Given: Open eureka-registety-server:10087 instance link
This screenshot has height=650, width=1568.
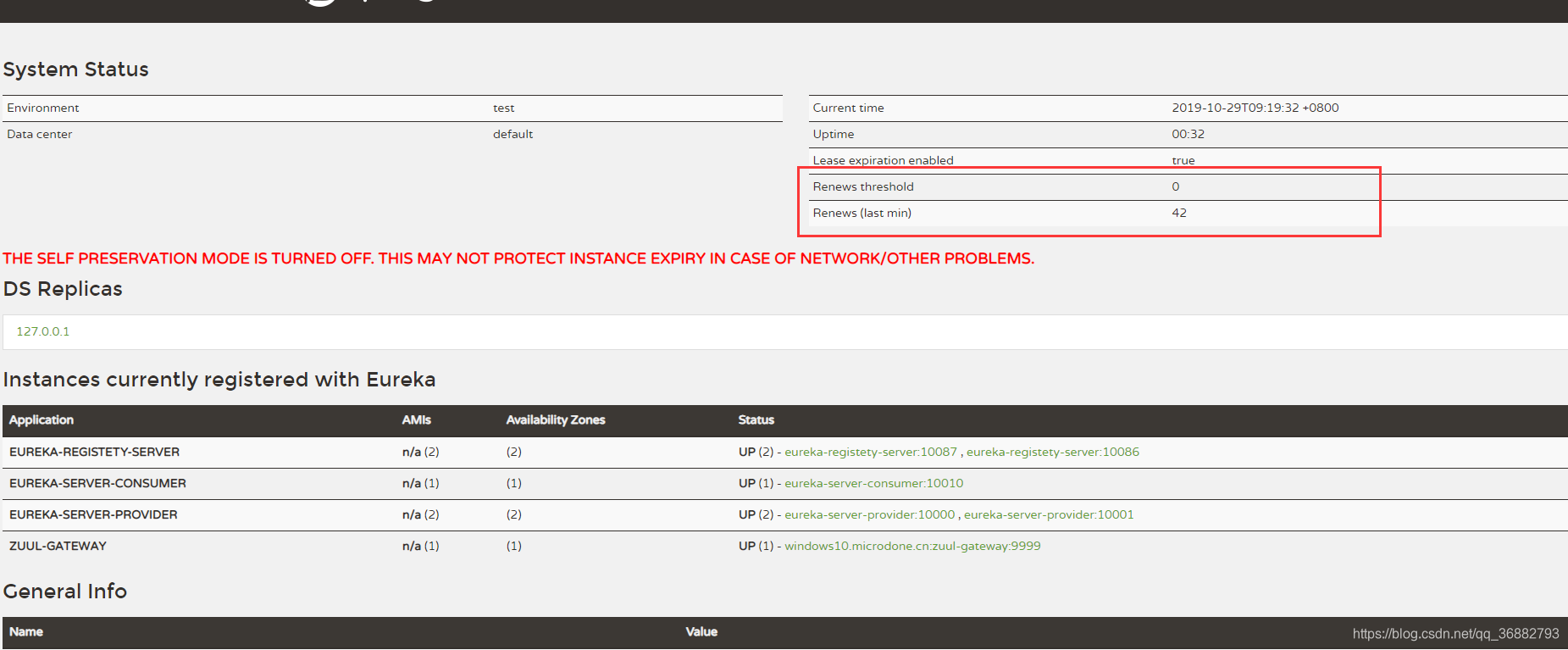Looking at the screenshot, I should [x=870, y=452].
